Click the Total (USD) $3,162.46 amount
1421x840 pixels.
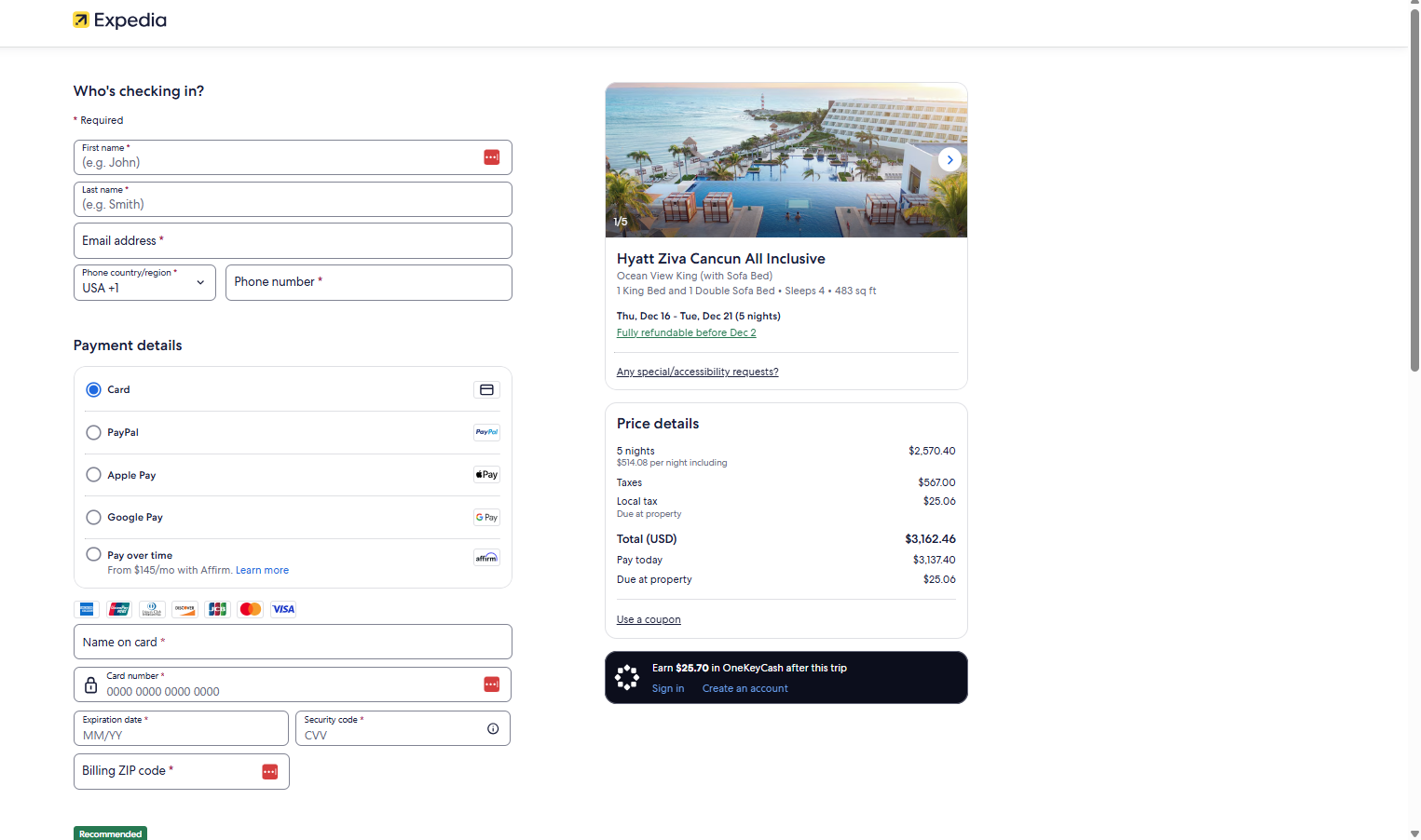pyautogui.click(x=930, y=539)
